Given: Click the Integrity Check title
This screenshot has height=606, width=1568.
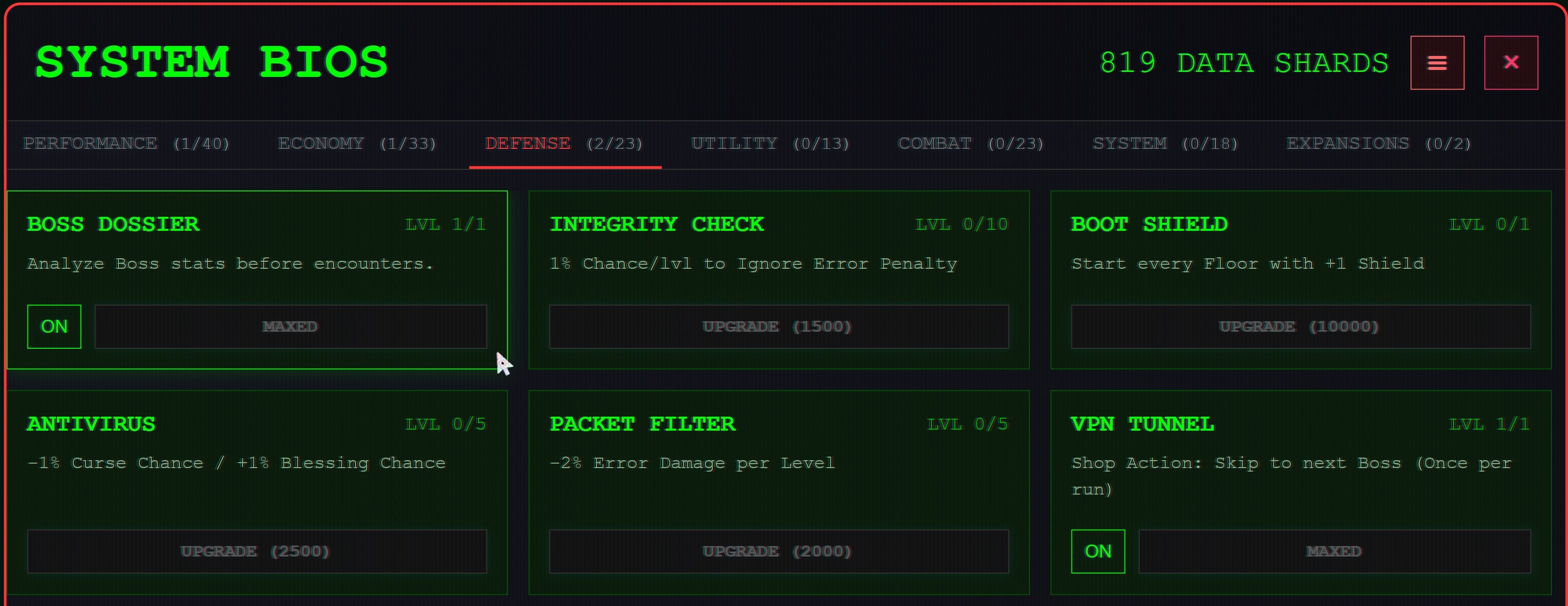Looking at the screenshot, I should (x=657, y=224).
